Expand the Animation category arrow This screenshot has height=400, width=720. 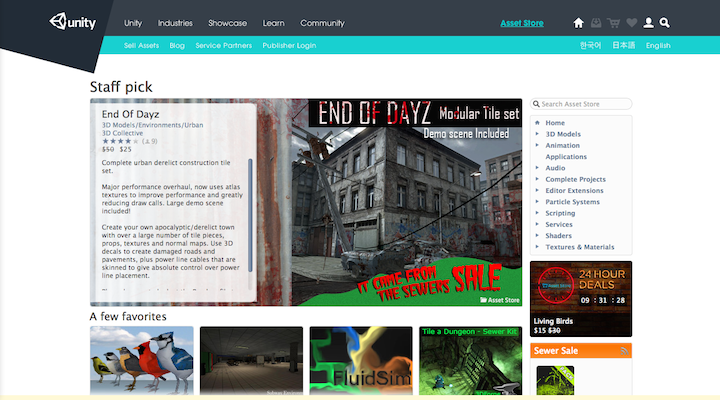click(x=537, y=145)
